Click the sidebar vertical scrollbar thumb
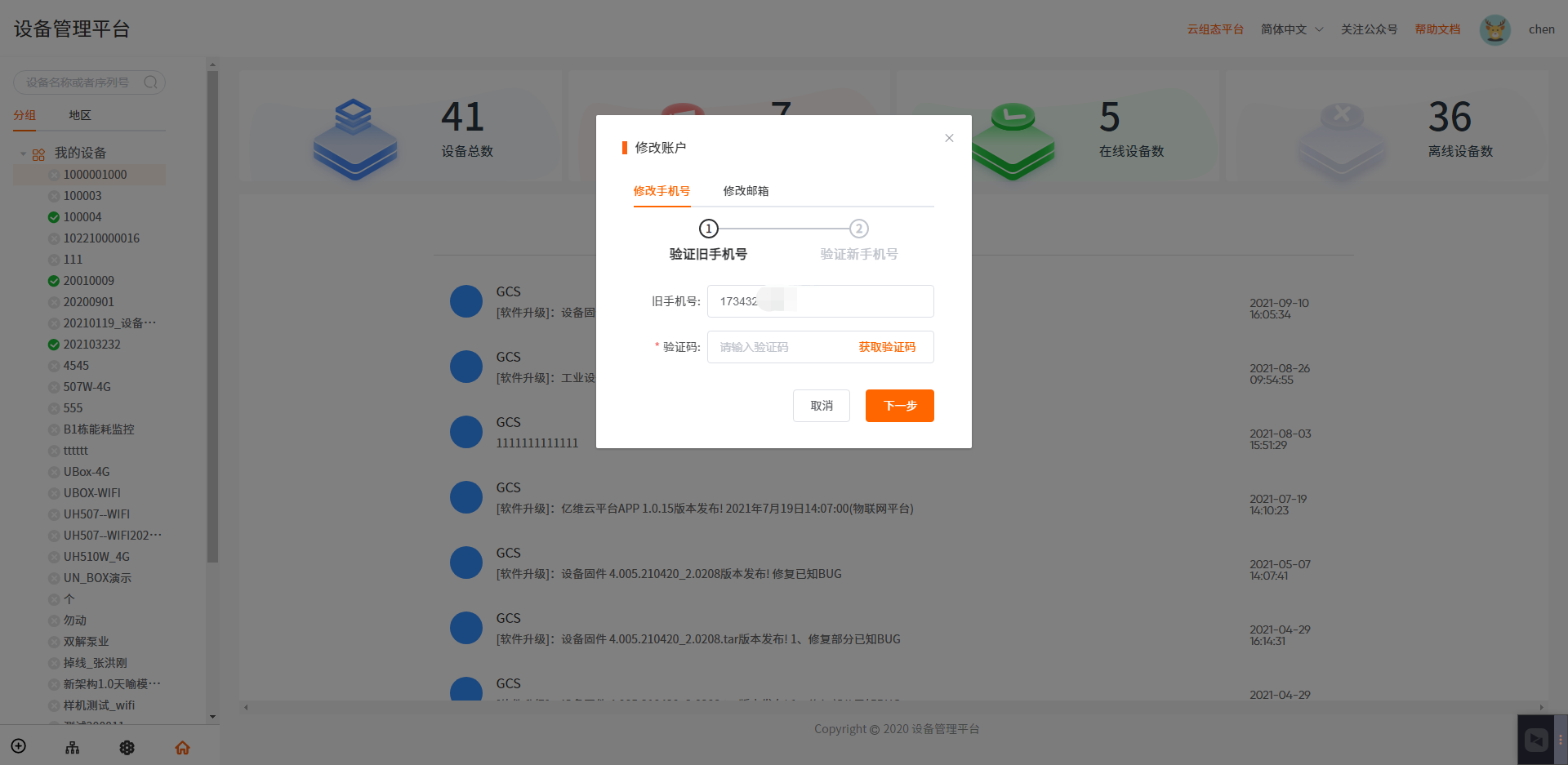This screenshot has width=1568, height=765. [x=212, y=317]
